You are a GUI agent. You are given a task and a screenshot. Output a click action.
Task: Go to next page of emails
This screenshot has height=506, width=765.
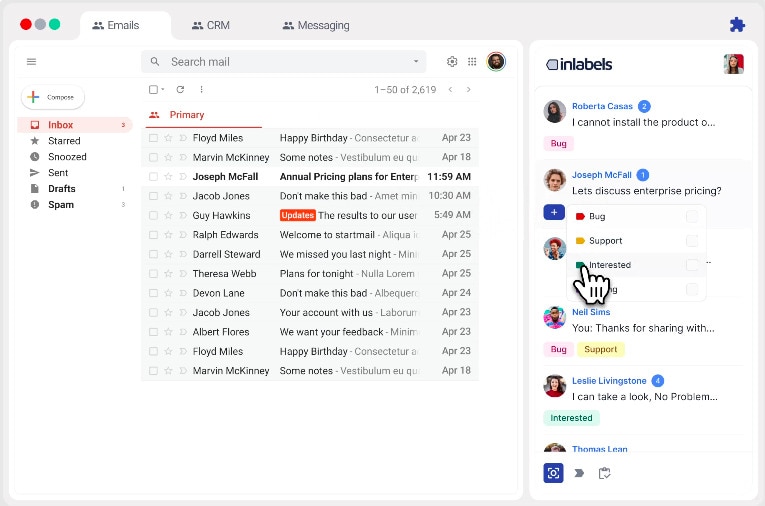[468, 90]
